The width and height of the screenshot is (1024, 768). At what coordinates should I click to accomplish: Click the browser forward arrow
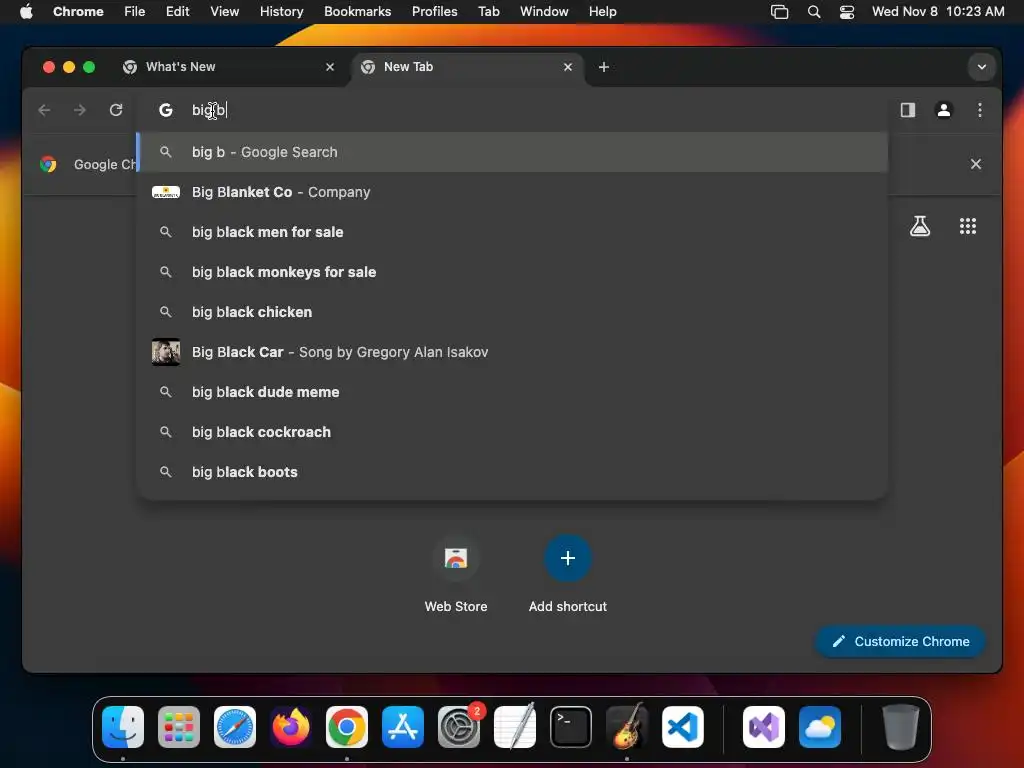80,110
